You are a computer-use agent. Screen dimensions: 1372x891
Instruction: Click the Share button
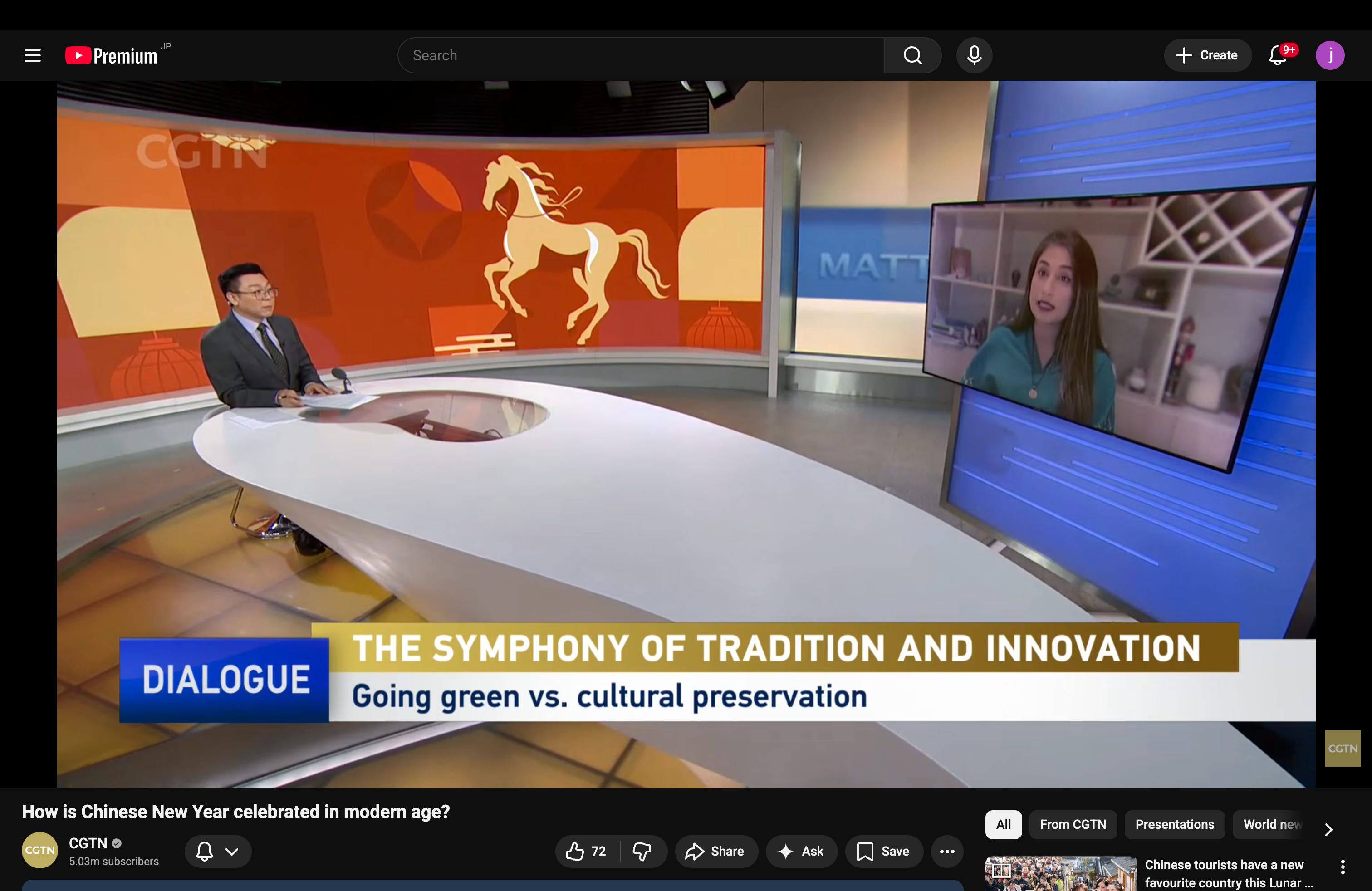click(715, 851)
